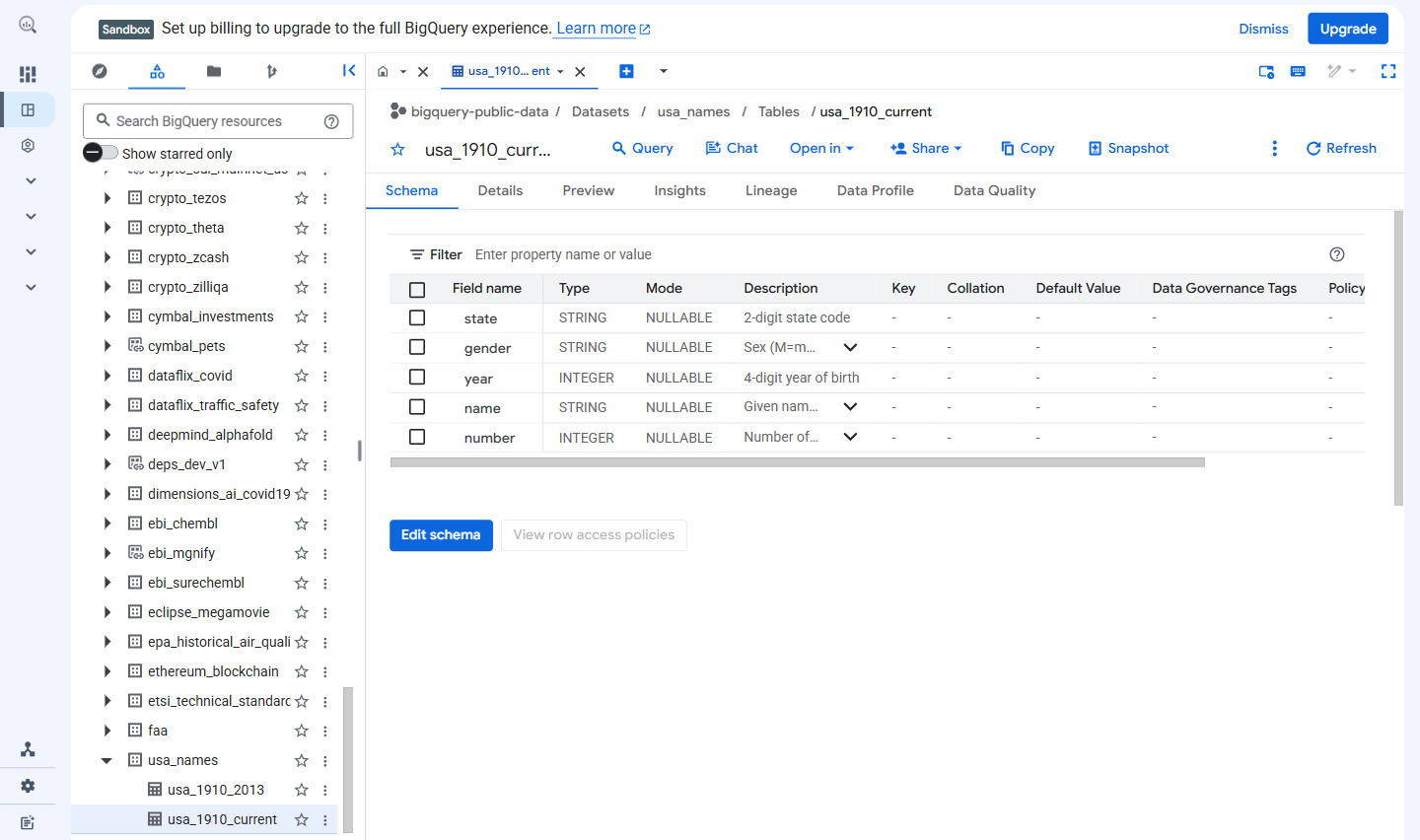Expand the crypto_zcash dataset

tap(106, 257)
